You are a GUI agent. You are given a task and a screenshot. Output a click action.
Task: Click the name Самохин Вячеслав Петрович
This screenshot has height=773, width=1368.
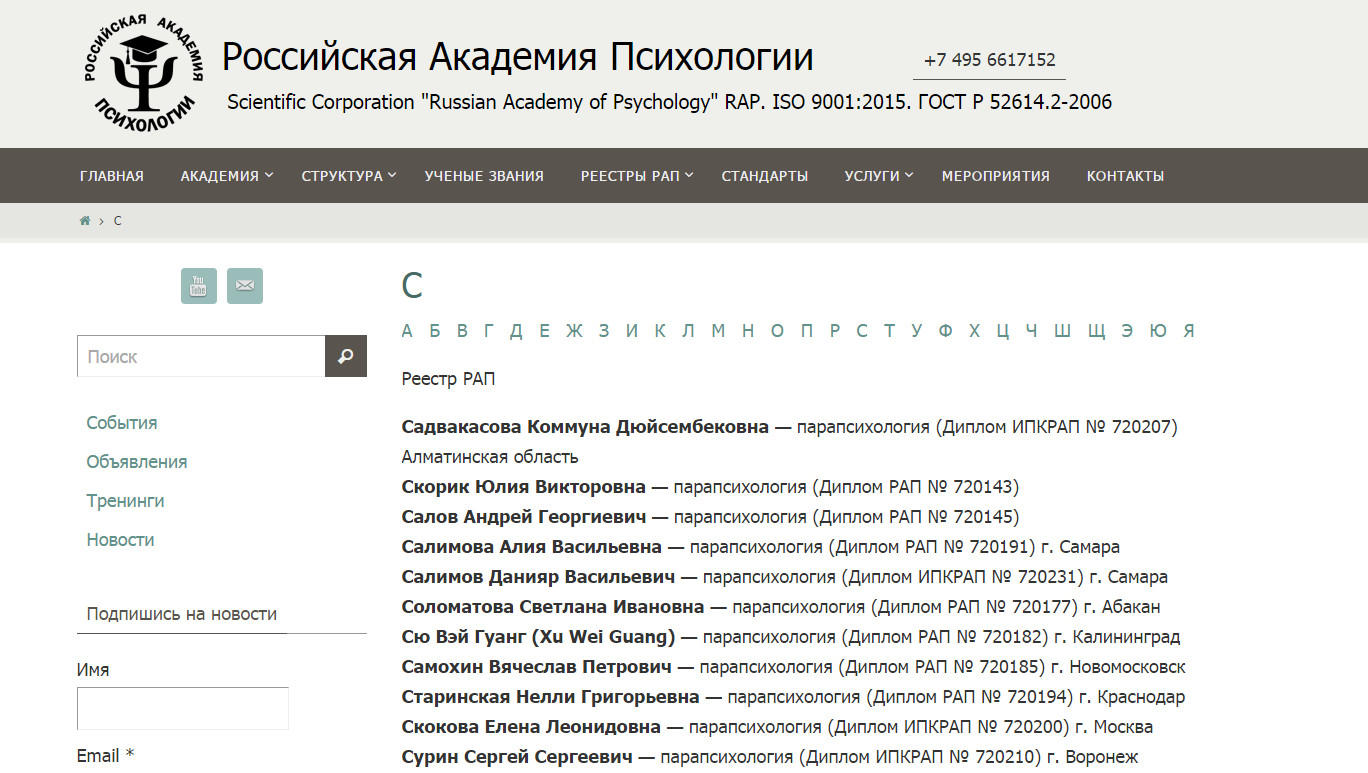coord(537,667)
